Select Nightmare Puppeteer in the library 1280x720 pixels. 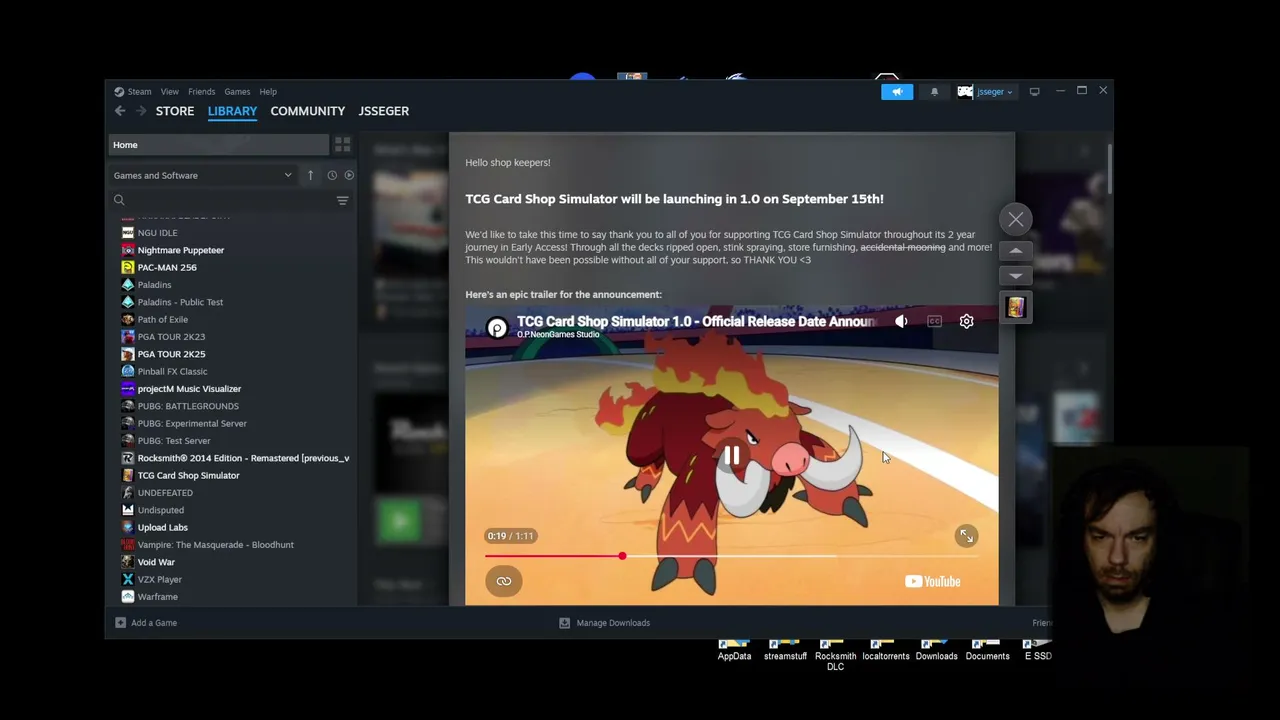coord(181,250)
